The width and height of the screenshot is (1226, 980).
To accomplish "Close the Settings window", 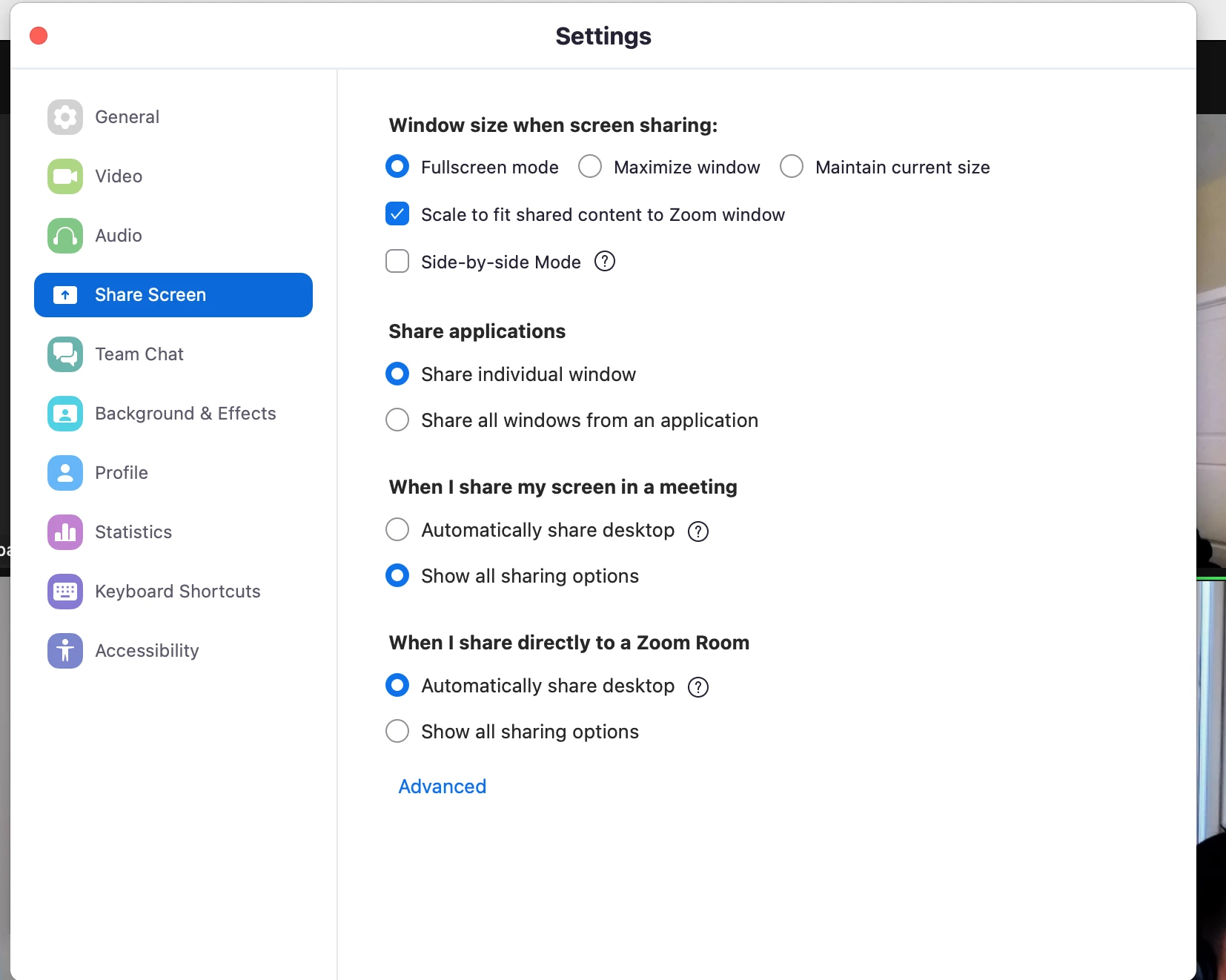I will (x=39, y=36).
